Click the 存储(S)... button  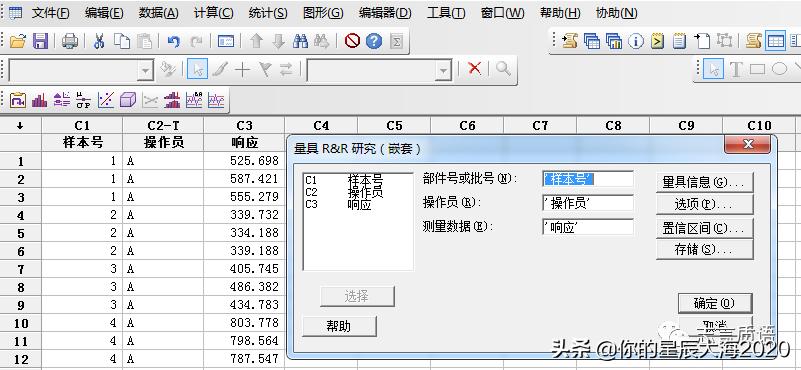coord(704,249)
